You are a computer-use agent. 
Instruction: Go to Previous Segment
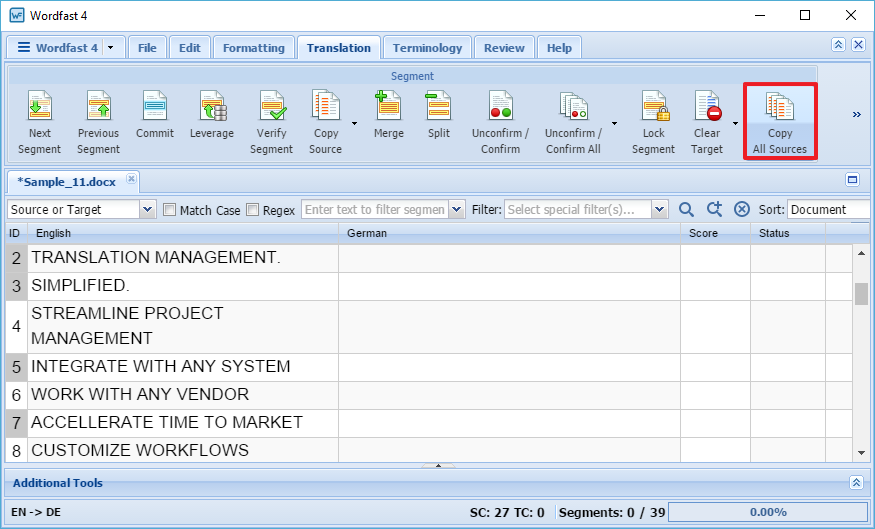[x=99, y=105]
